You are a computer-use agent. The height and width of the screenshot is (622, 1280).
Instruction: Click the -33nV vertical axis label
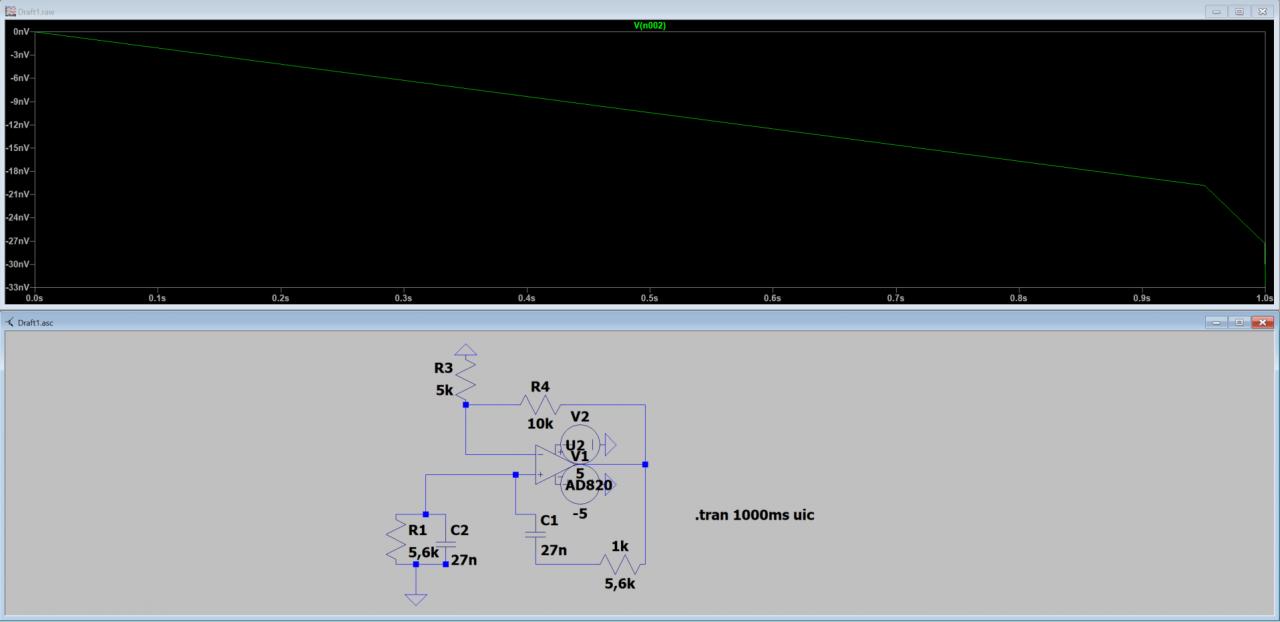tap(20, 287)
